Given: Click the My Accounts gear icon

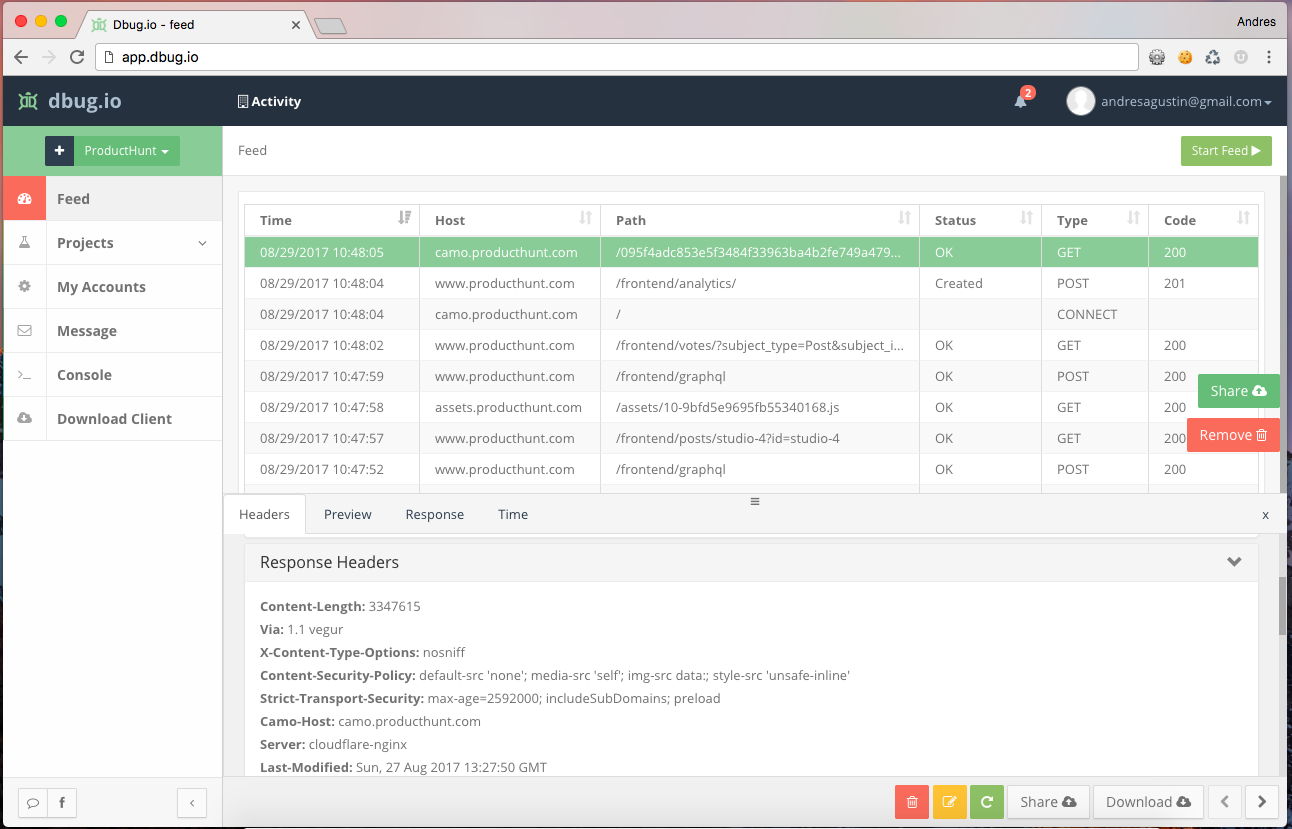Looking at the screenshot, I should pyautogui.click(x=25, y=287).
